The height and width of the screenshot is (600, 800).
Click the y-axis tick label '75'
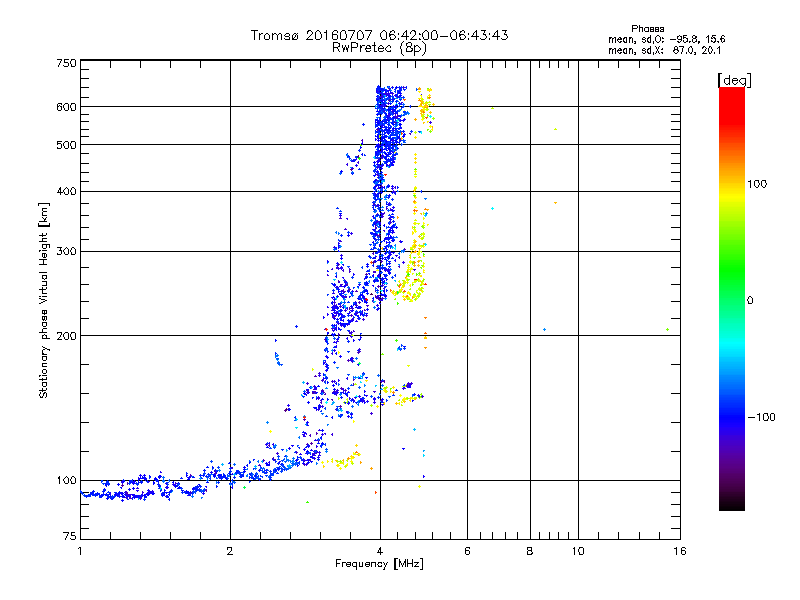pos(70,536)
